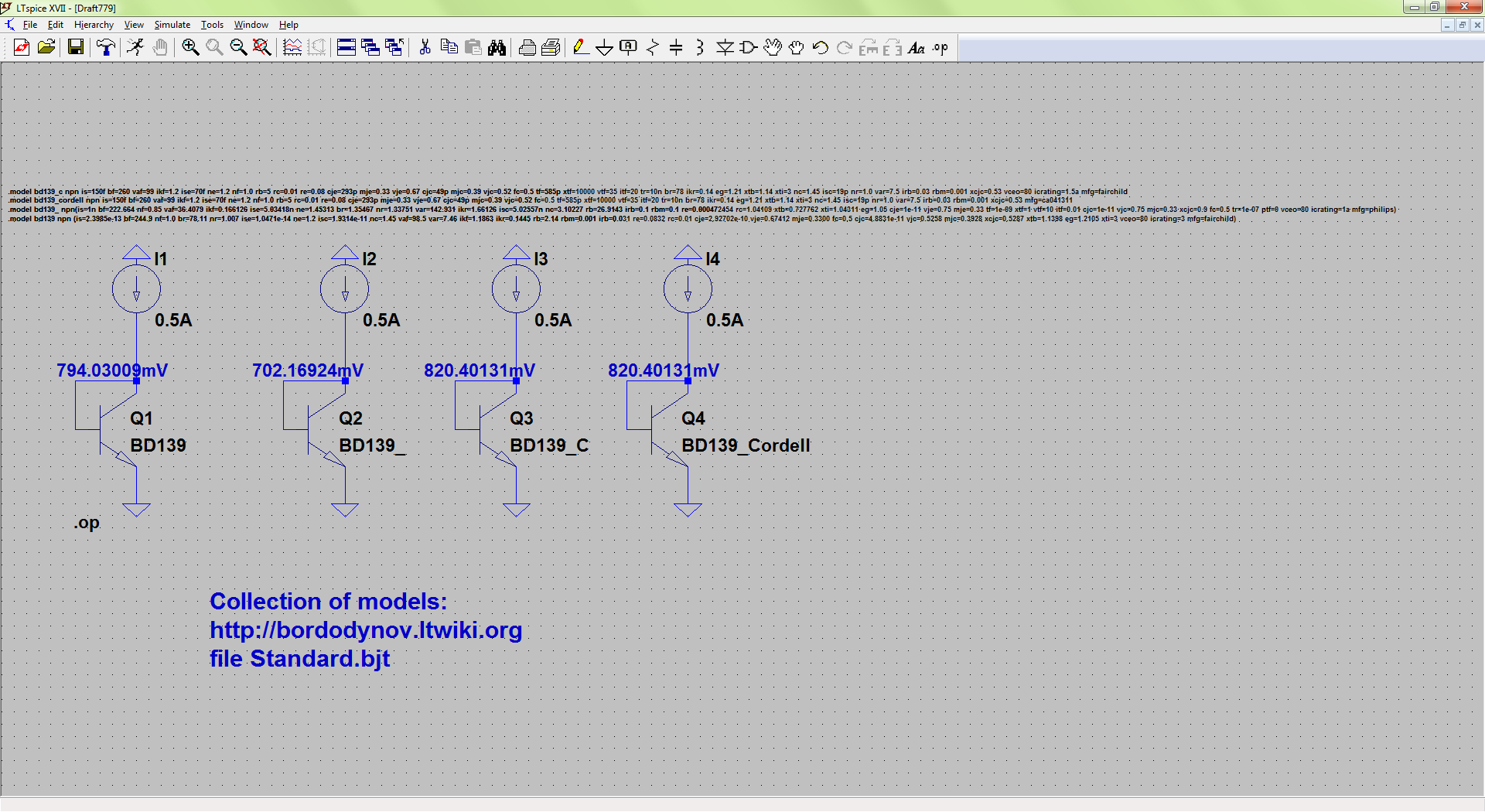This screenshot has height=812, width=1485.
Task: Place a capacitor
Action: click(x=676, y=48)
